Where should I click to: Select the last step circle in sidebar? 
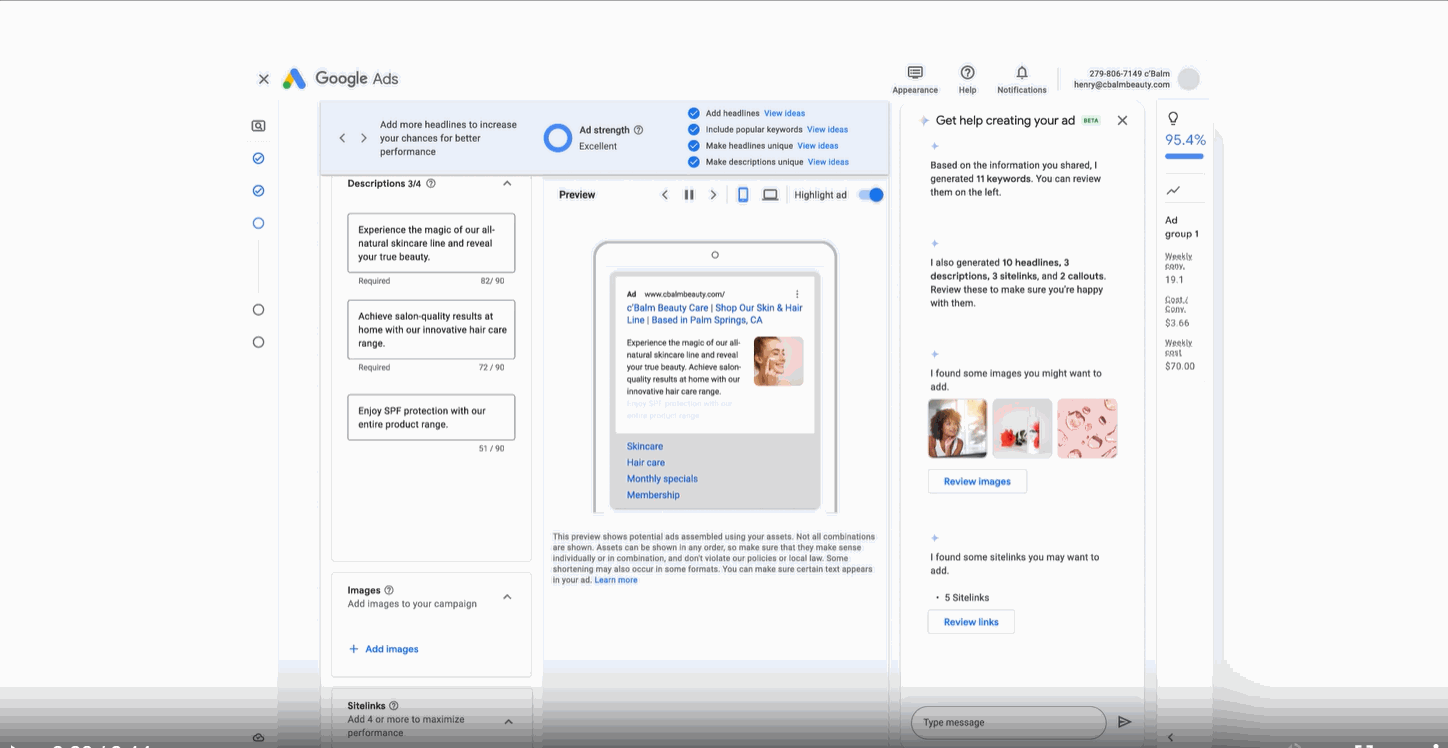click(x=258, y=342)
